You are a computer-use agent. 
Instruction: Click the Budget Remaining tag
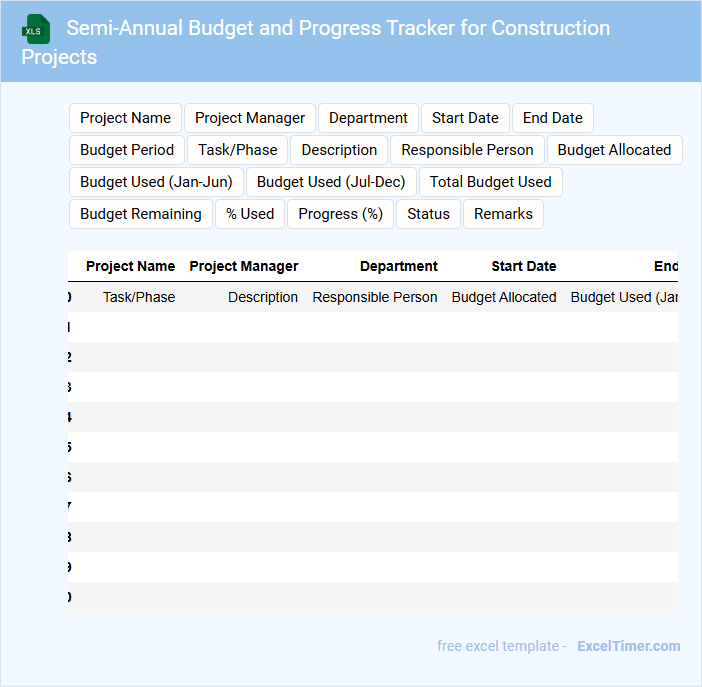(x=141, y=214)
